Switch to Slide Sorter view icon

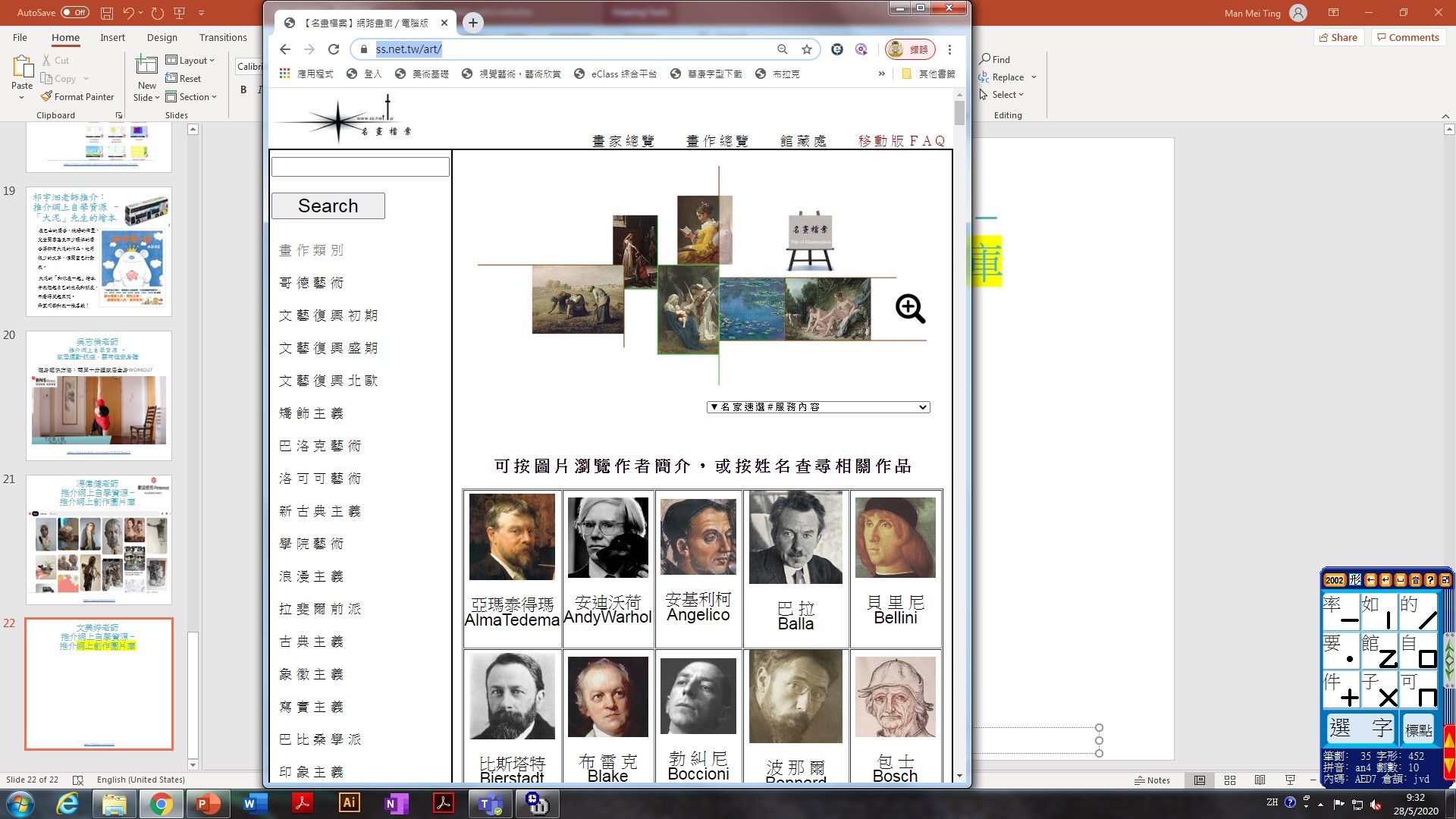[x=1230, y=780]
